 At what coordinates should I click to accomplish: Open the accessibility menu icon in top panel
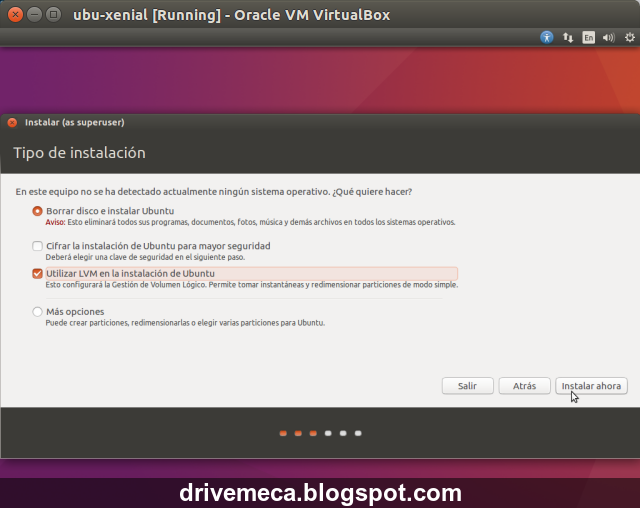(x=547, y=38)
